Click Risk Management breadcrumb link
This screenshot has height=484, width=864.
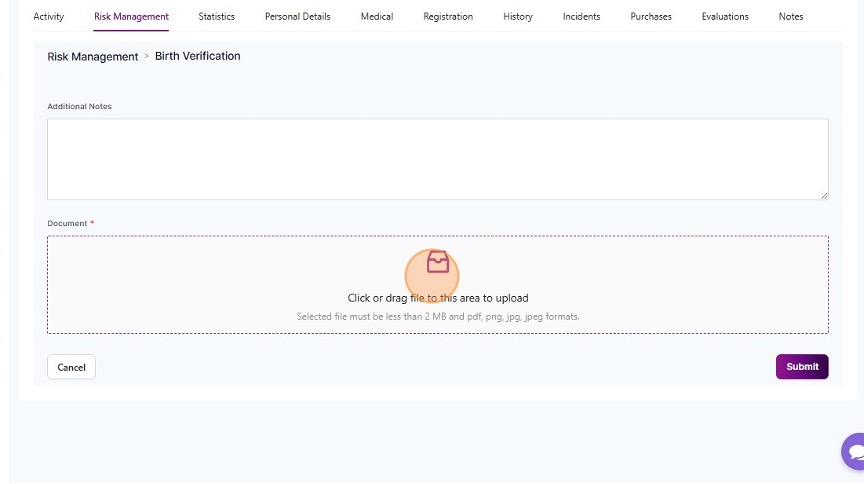coord(93,57)
